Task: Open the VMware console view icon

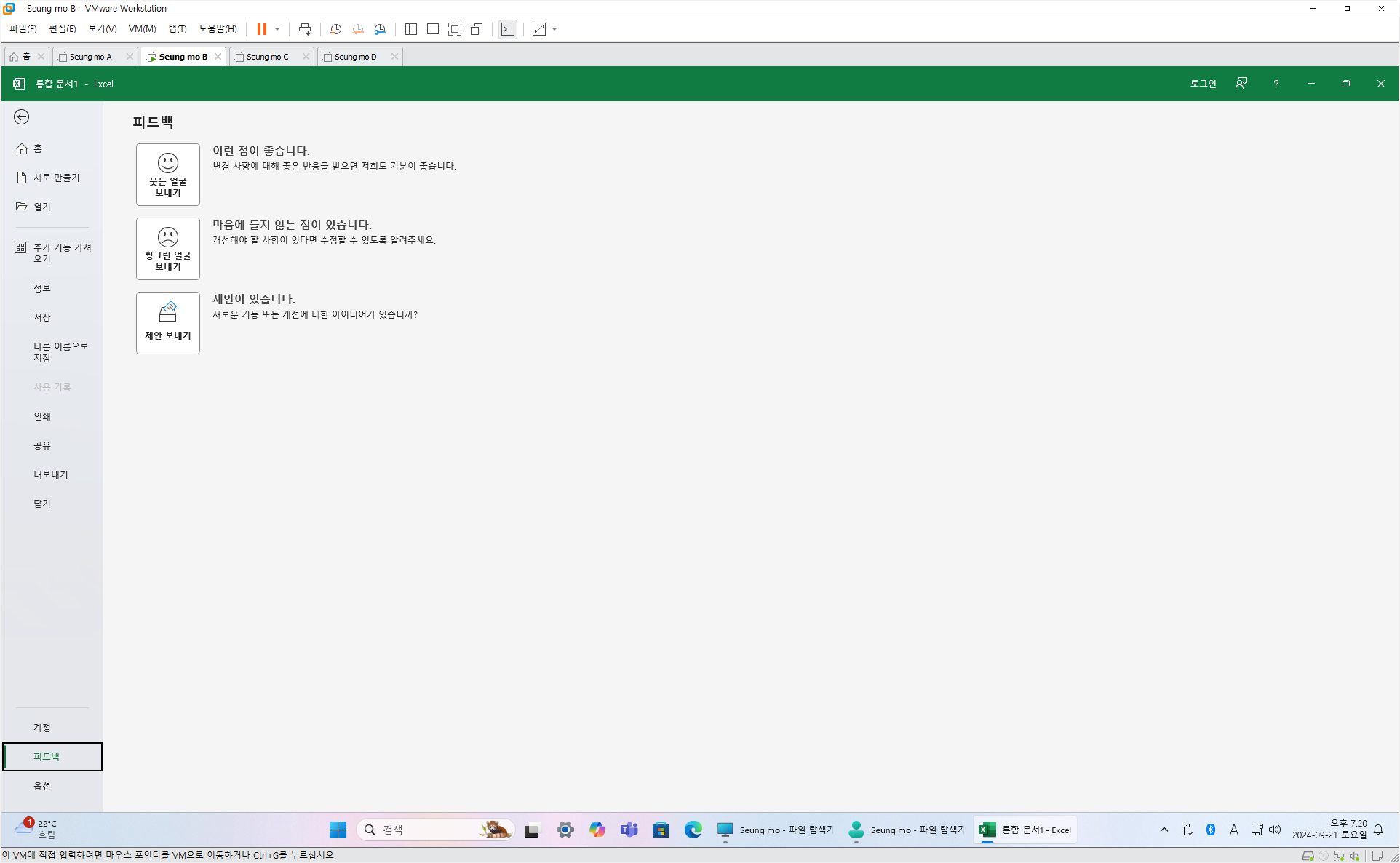Action: coord(508,29)
